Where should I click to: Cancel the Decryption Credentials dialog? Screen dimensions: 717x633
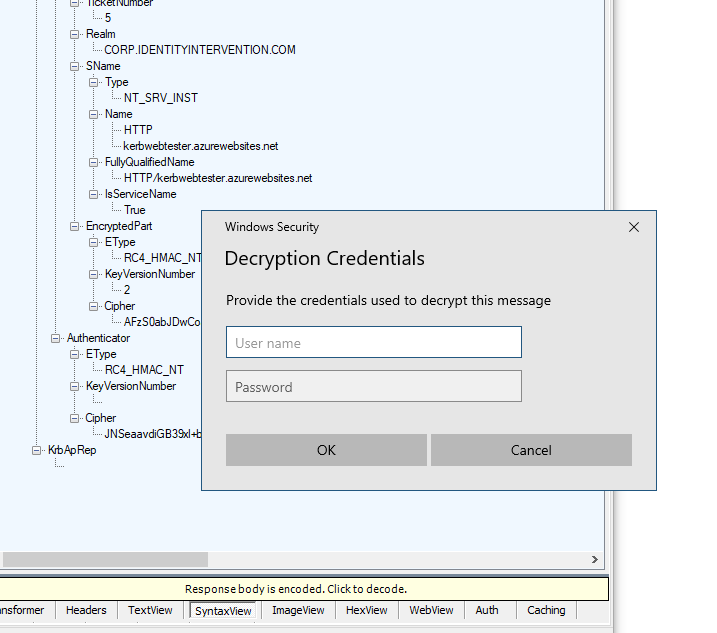click(531, 450)
